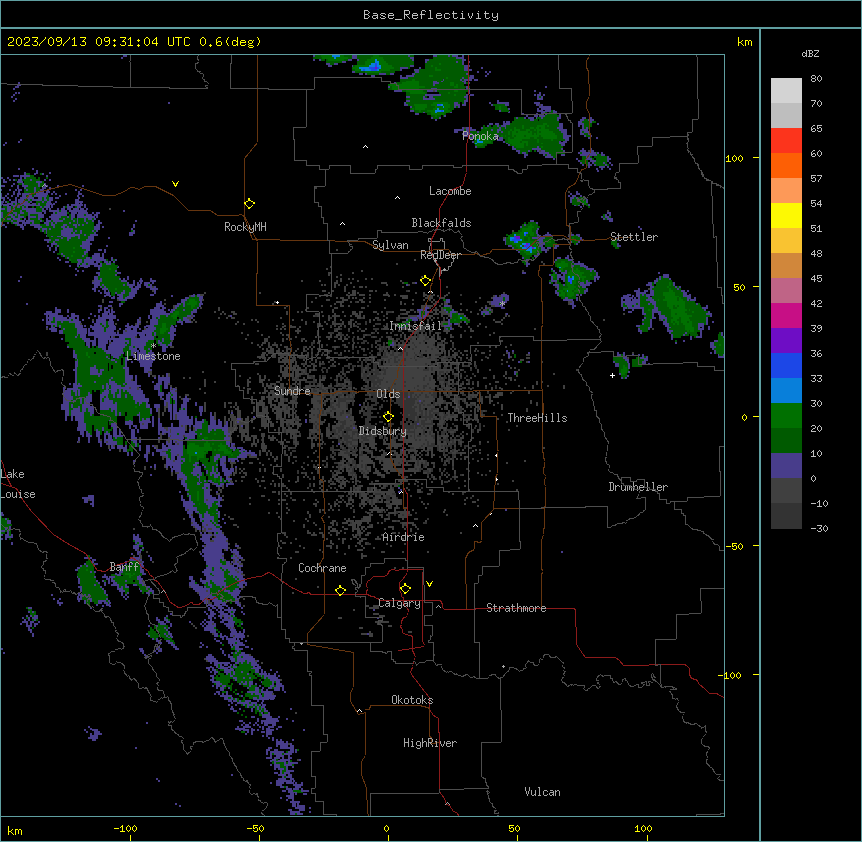Select the purple 39-36 dBZ legend swatch

point(786,341)
